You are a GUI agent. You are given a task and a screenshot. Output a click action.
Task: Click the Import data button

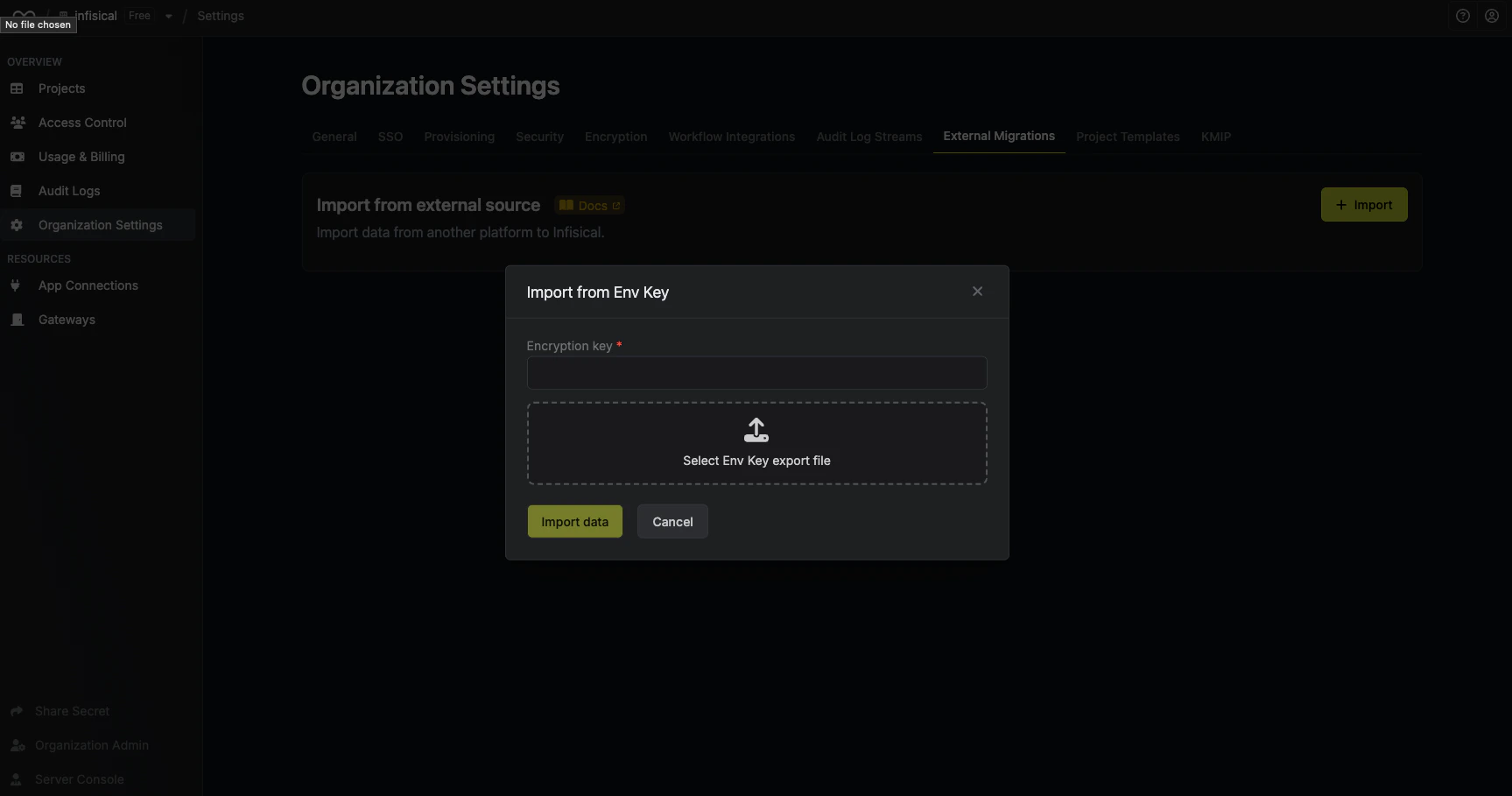click(574, 522)
